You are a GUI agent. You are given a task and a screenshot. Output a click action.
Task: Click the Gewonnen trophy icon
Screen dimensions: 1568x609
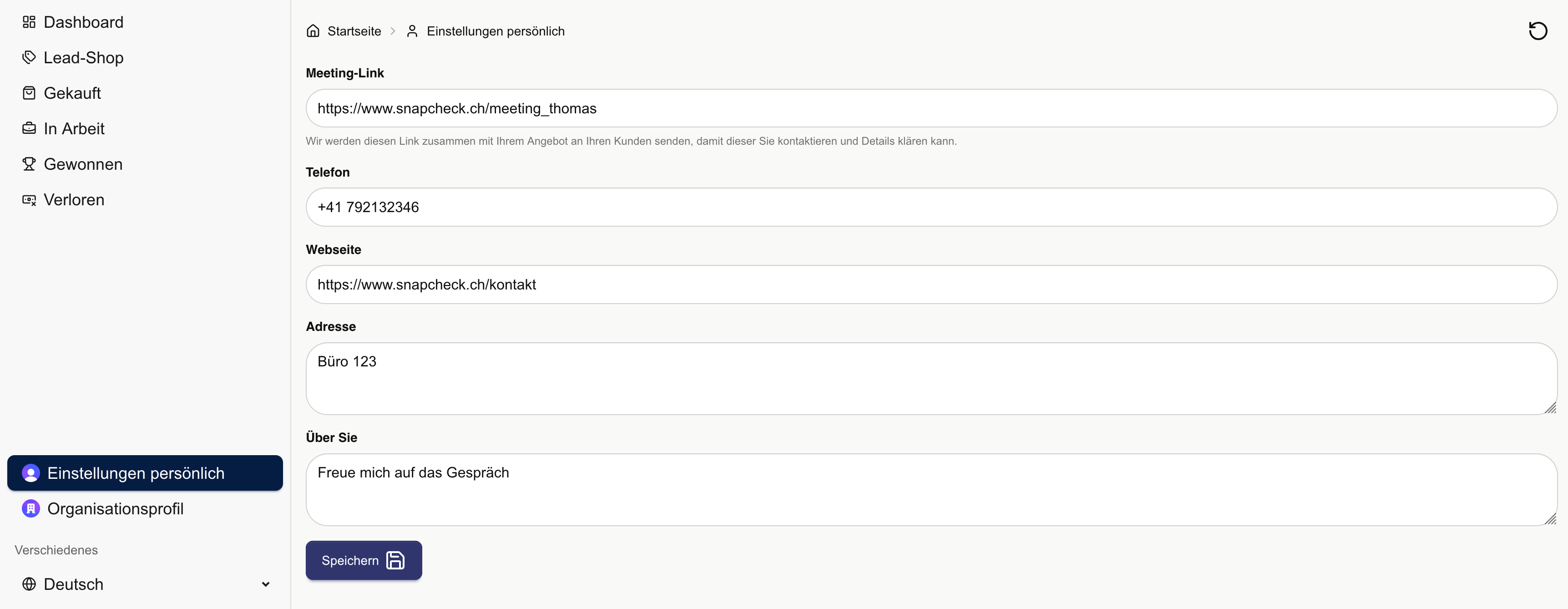pyautogui.click(x=29, y=164)
